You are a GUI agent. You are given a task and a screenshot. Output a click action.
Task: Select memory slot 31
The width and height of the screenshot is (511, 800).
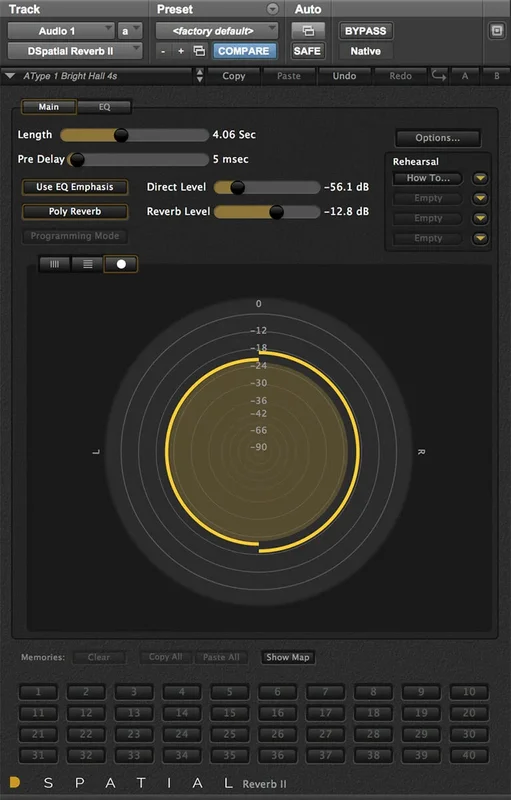38,755
